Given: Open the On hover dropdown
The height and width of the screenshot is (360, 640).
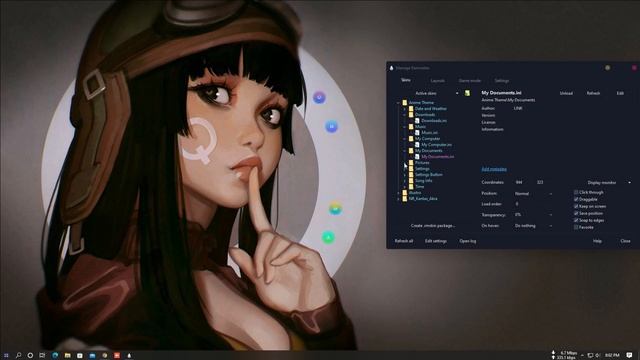Looking at the screenshot, I should point(533,226).
